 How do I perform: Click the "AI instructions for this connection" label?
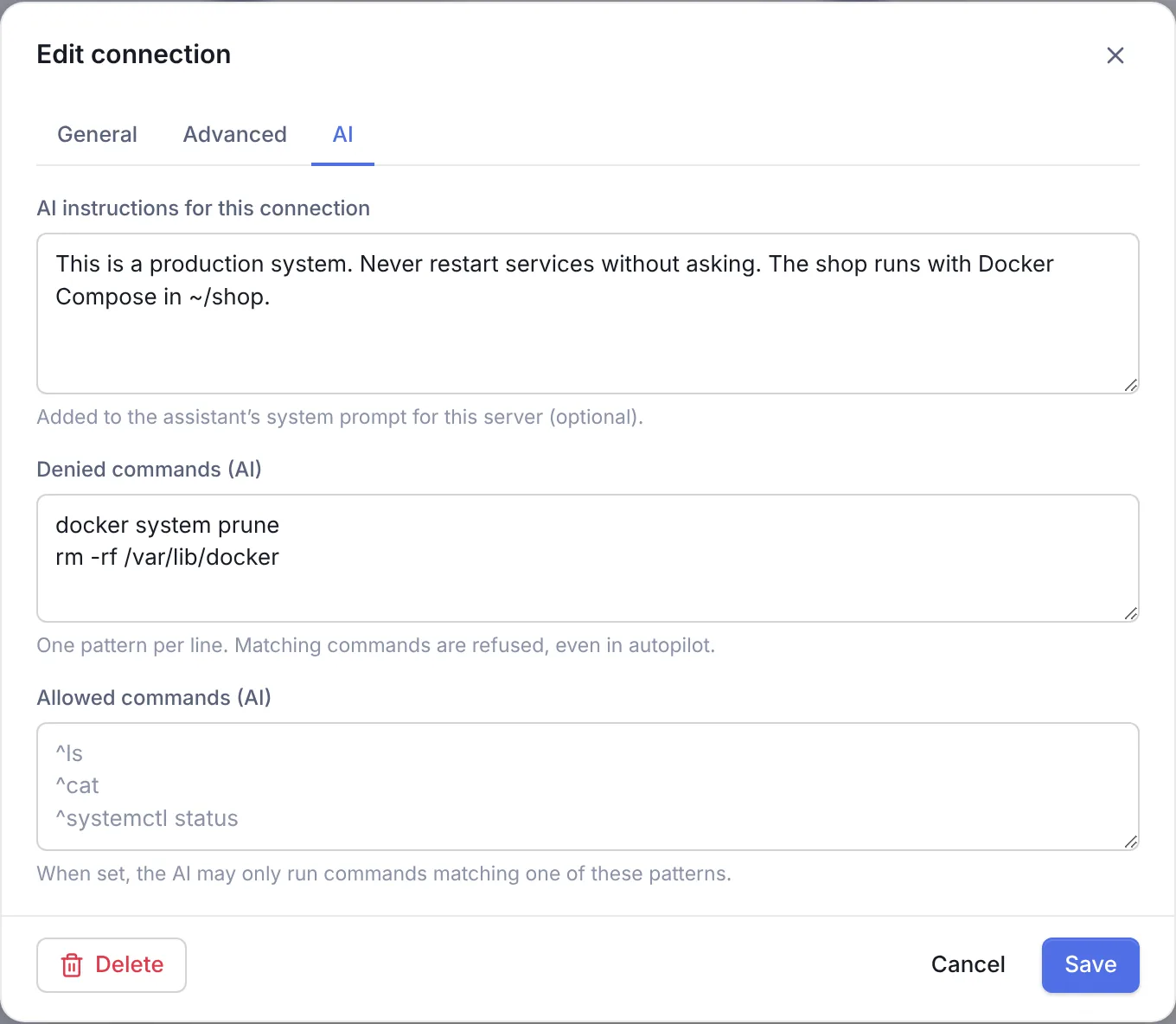click(203, 208)
